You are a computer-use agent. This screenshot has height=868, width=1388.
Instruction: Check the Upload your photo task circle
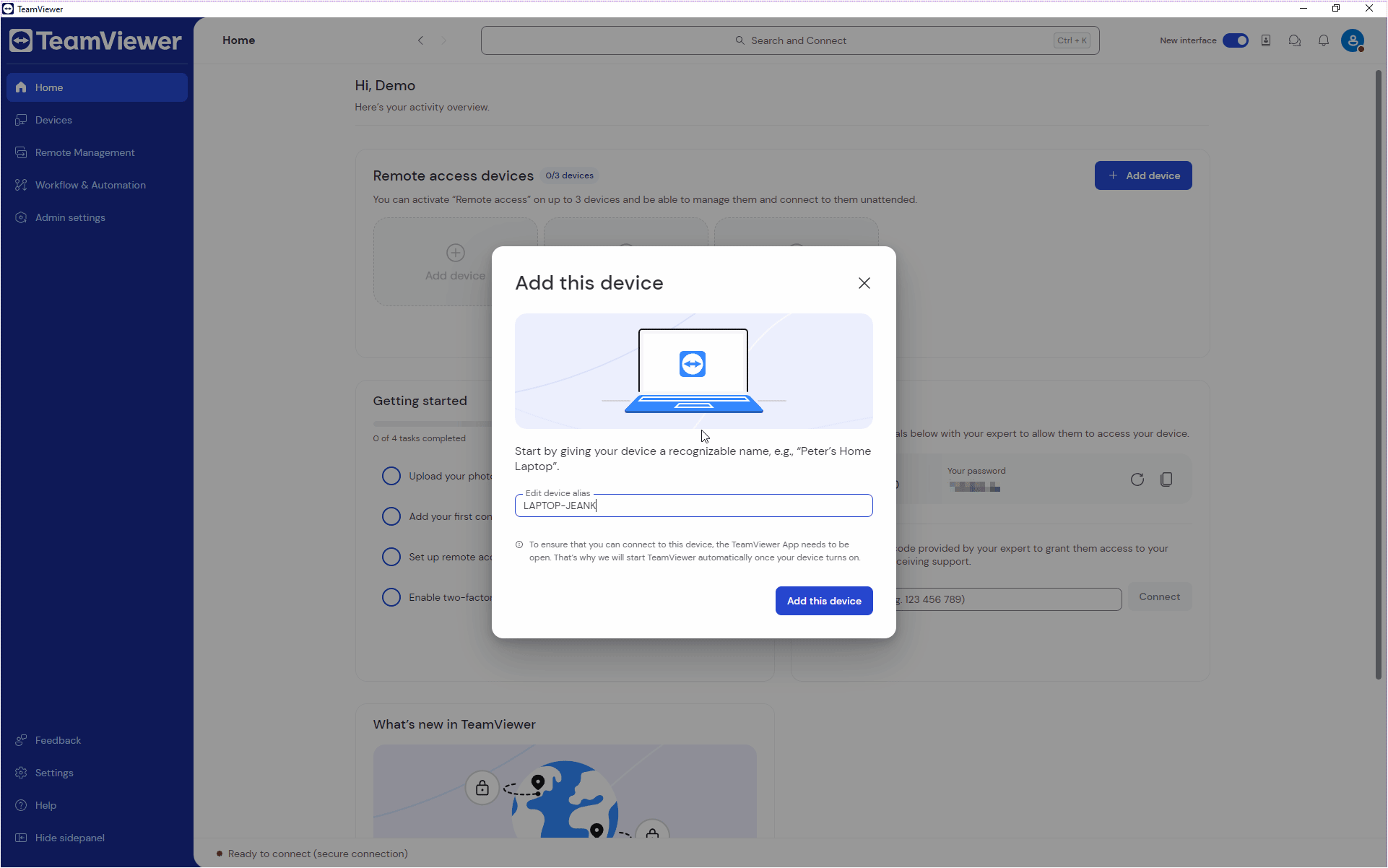point(391,476)
